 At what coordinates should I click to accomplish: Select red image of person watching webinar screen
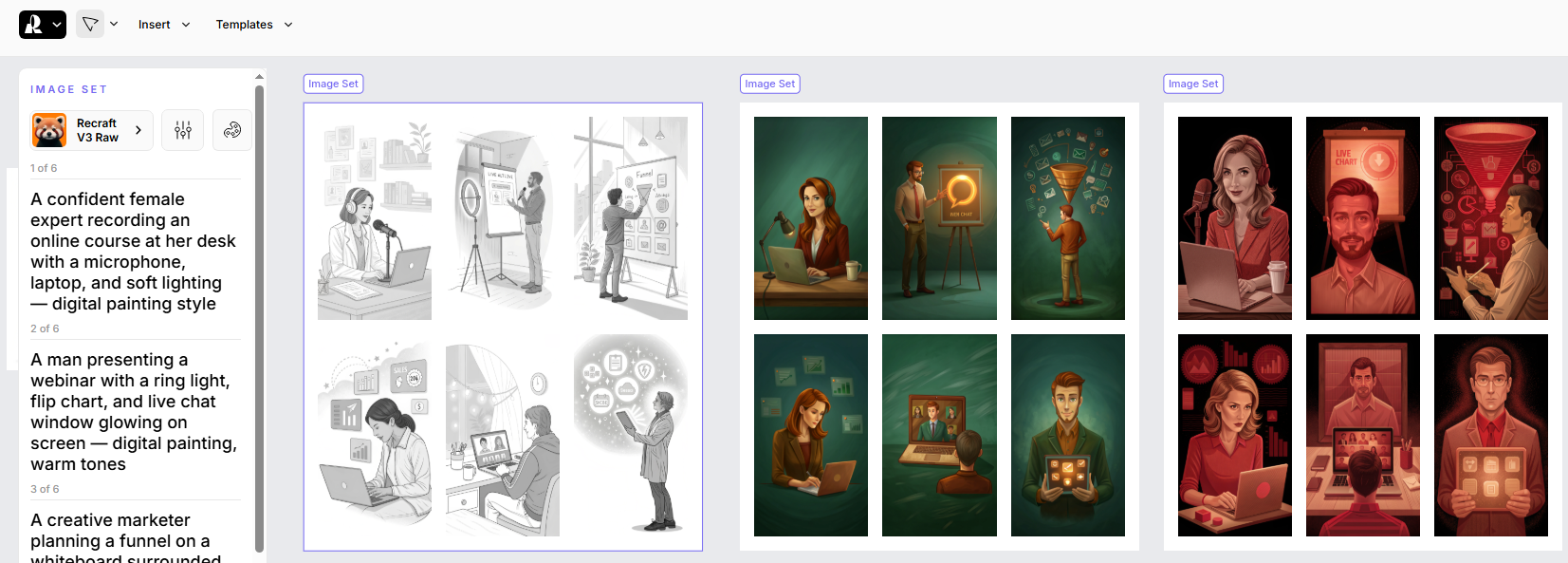pos(1363,435)
